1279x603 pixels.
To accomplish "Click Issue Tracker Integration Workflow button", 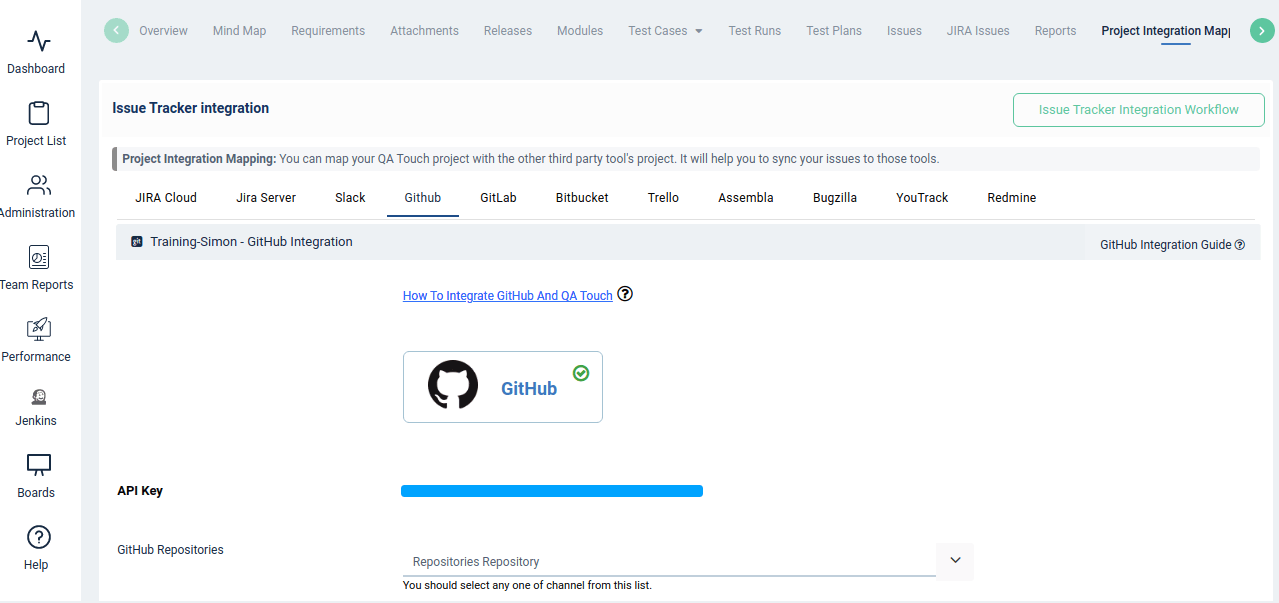I will [x=1137, y=109].
